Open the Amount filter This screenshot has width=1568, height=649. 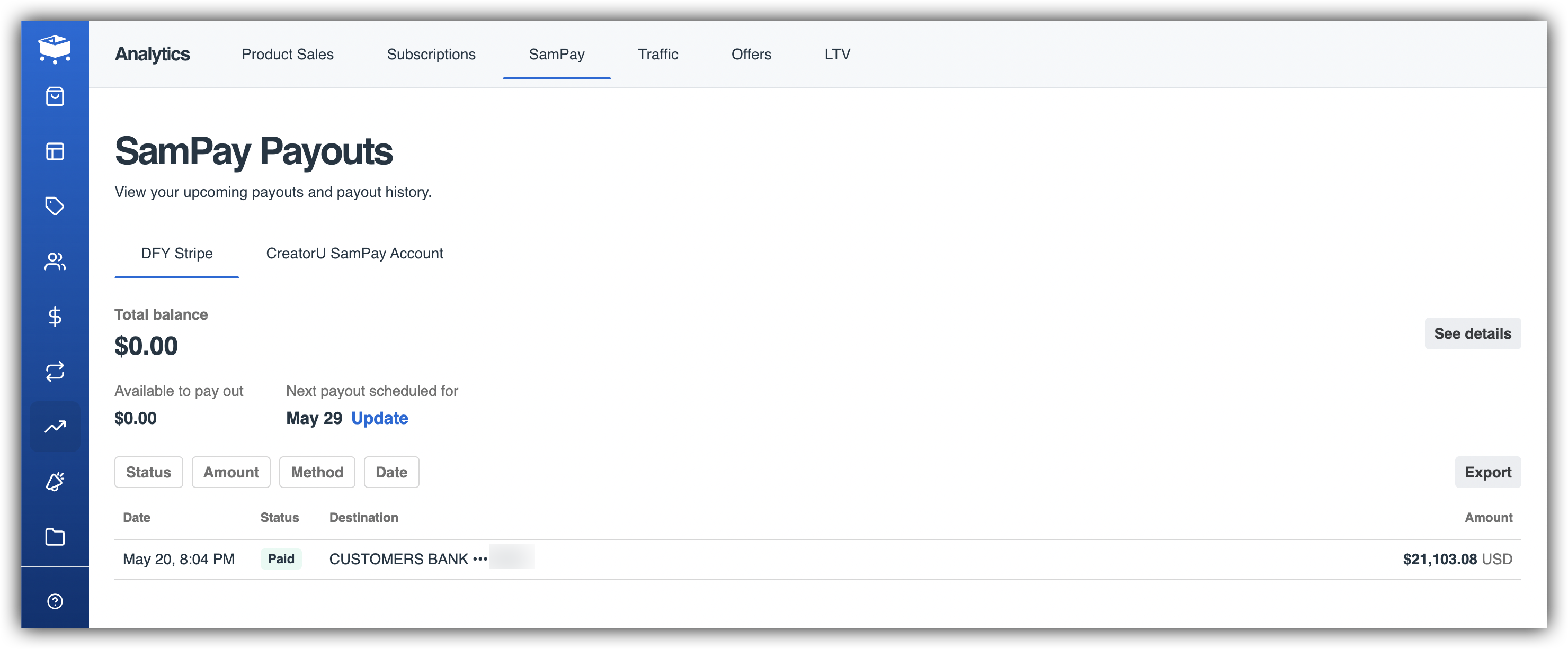tap(230, 472)
